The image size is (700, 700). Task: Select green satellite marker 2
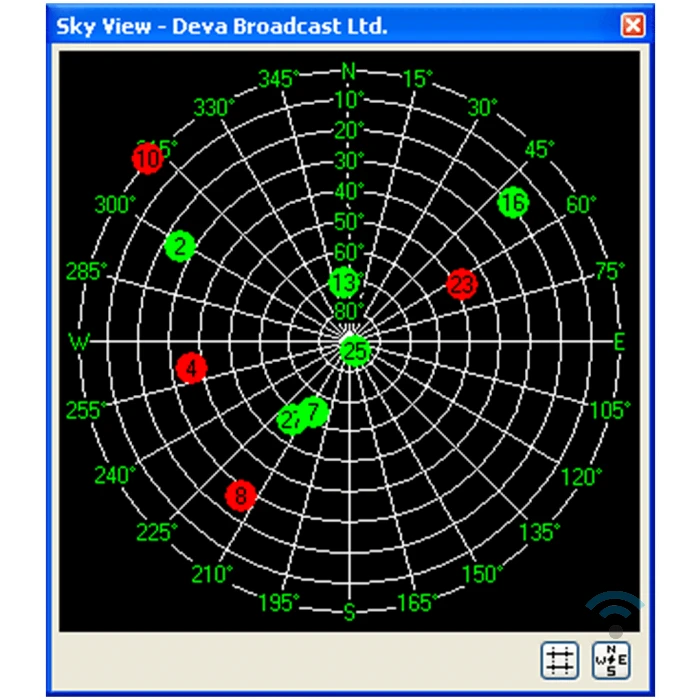(x=180, y=246)
